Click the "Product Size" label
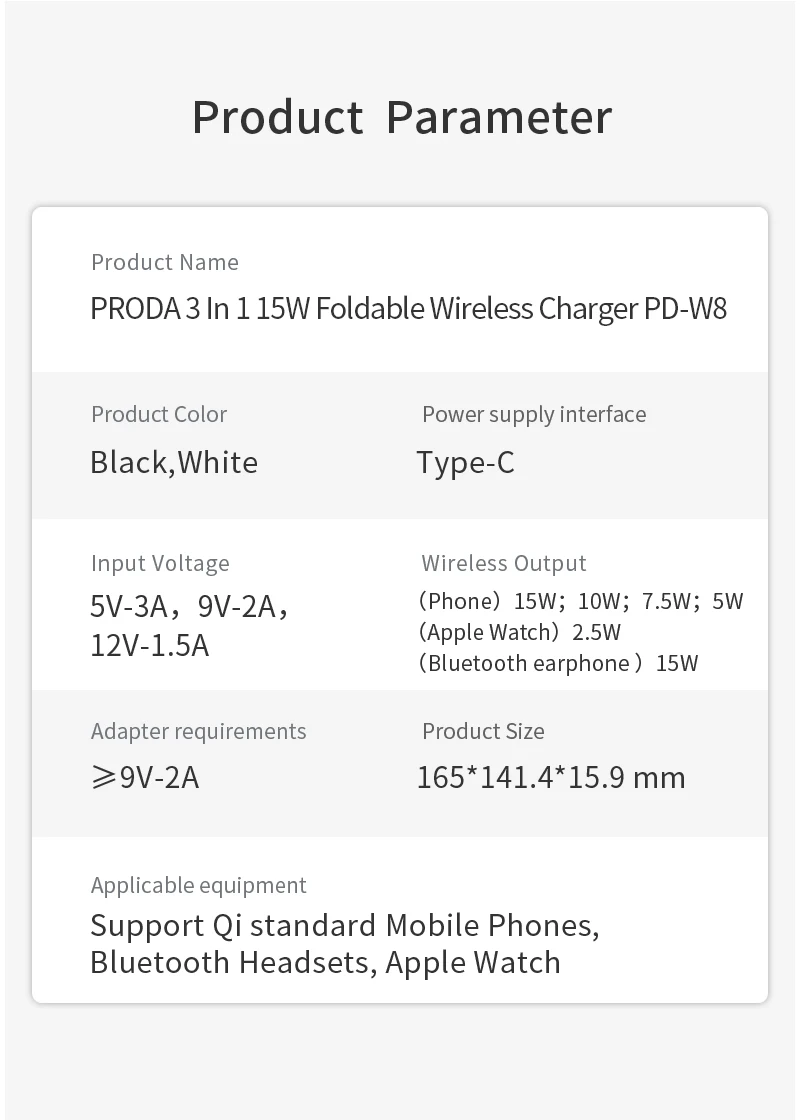 (483, 731)
